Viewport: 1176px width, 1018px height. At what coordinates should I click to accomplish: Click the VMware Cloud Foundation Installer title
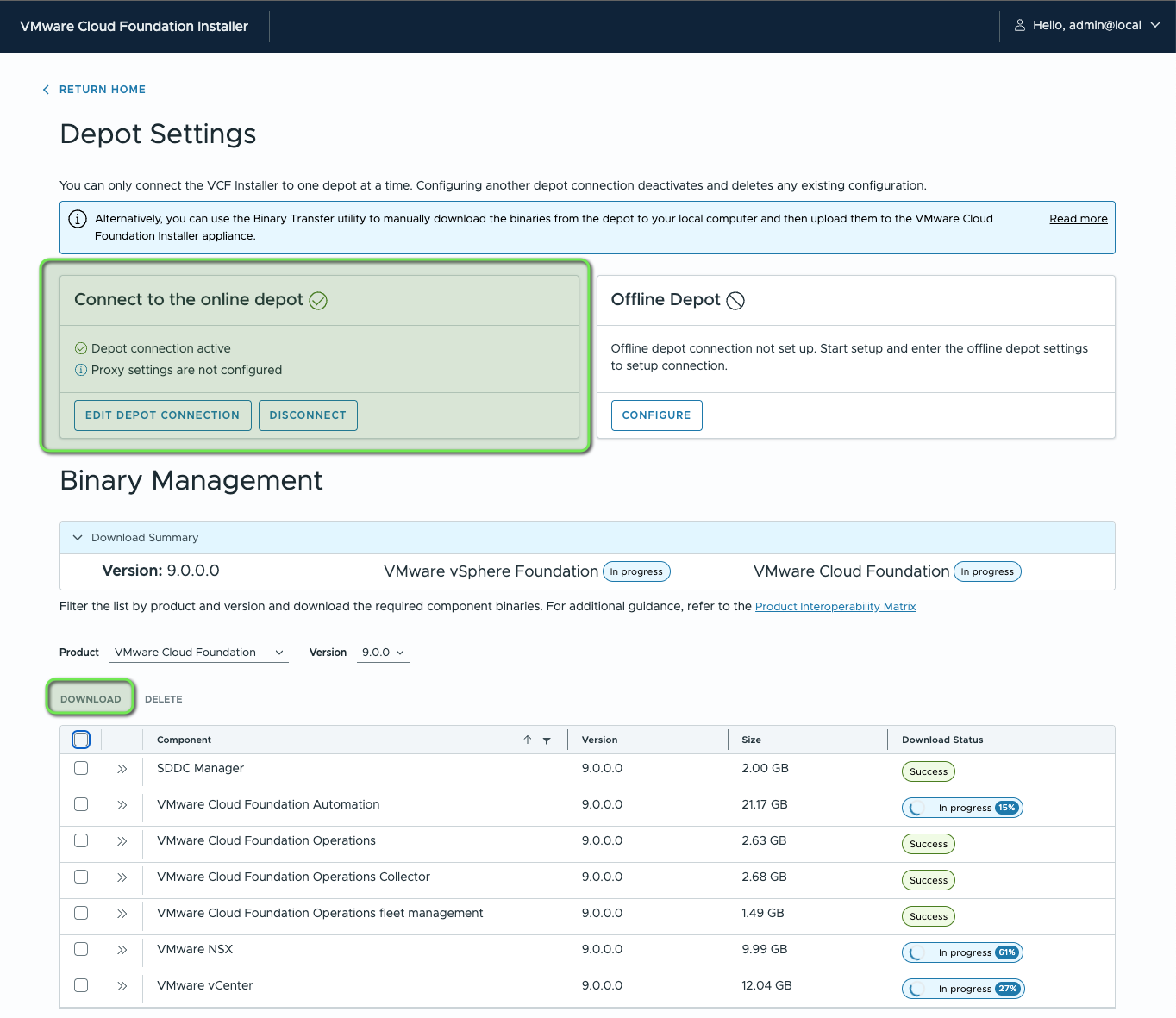tap(134, 27)
